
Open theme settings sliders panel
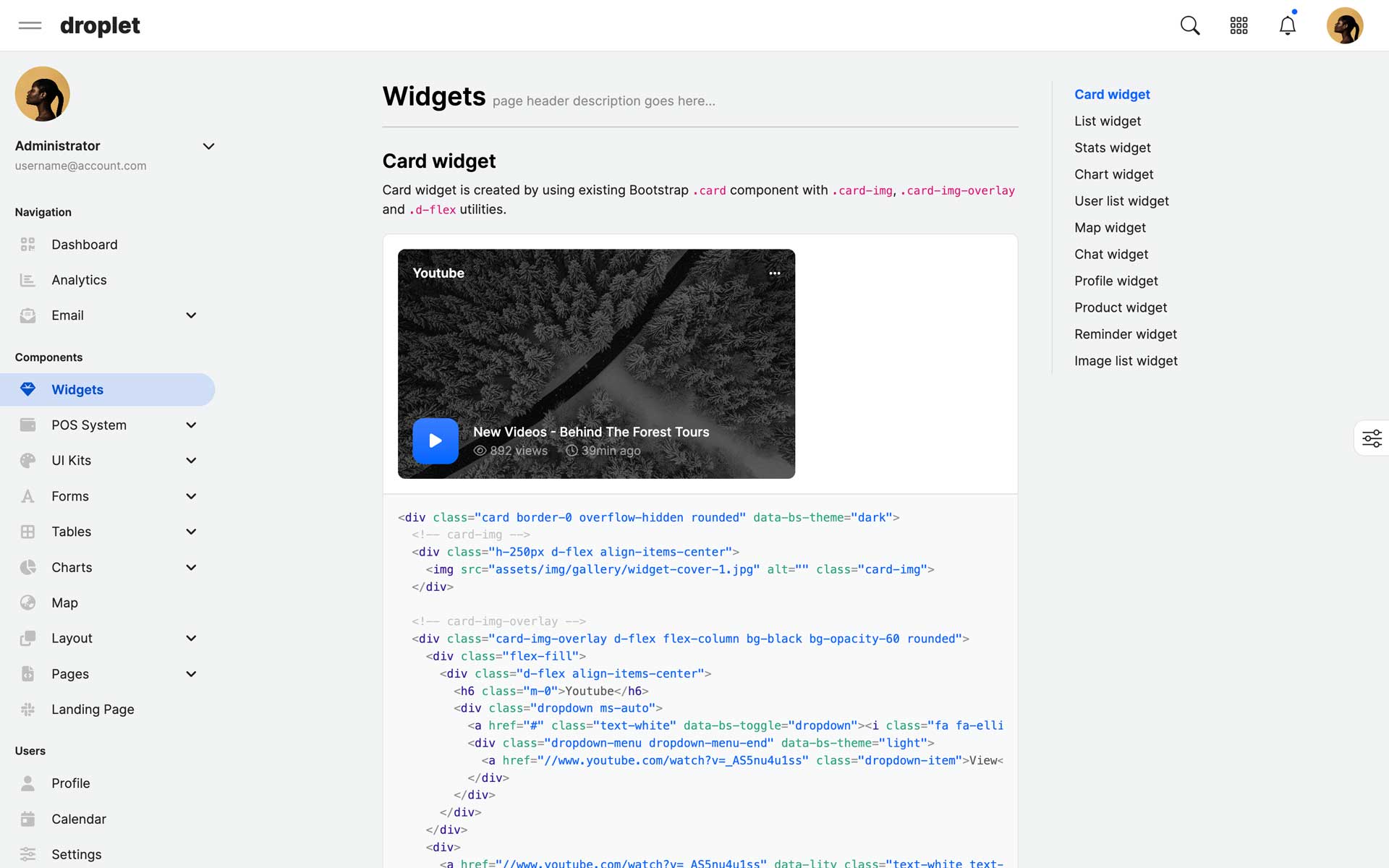pos(1372,438)
